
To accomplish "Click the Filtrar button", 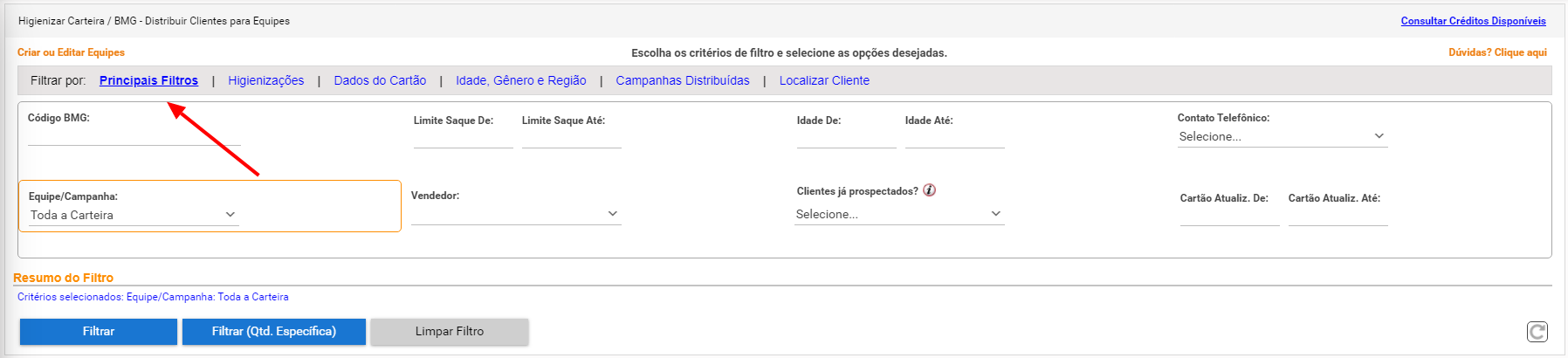I will point(99,332).
